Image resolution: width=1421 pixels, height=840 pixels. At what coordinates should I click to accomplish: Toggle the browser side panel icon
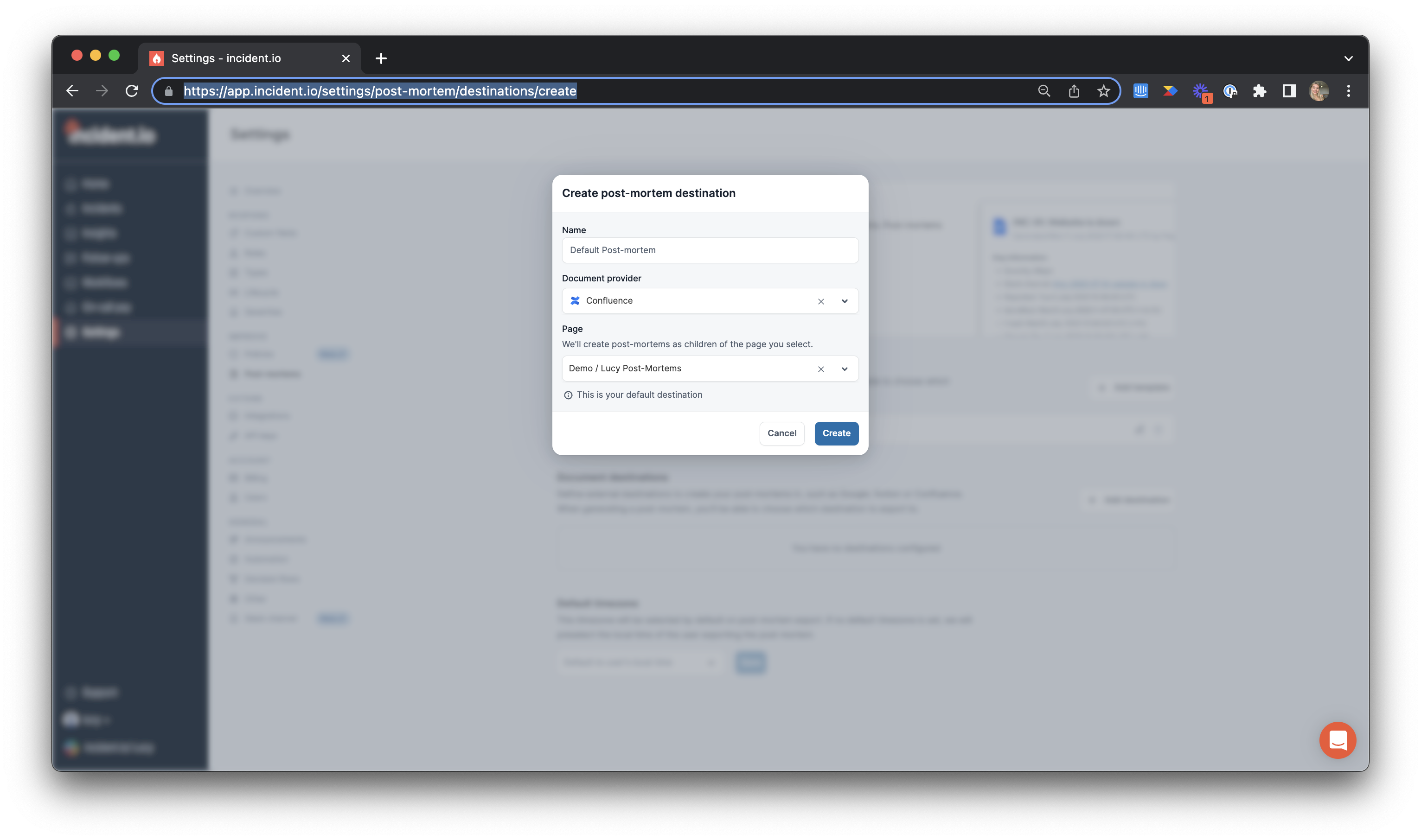pos(1289,91)
